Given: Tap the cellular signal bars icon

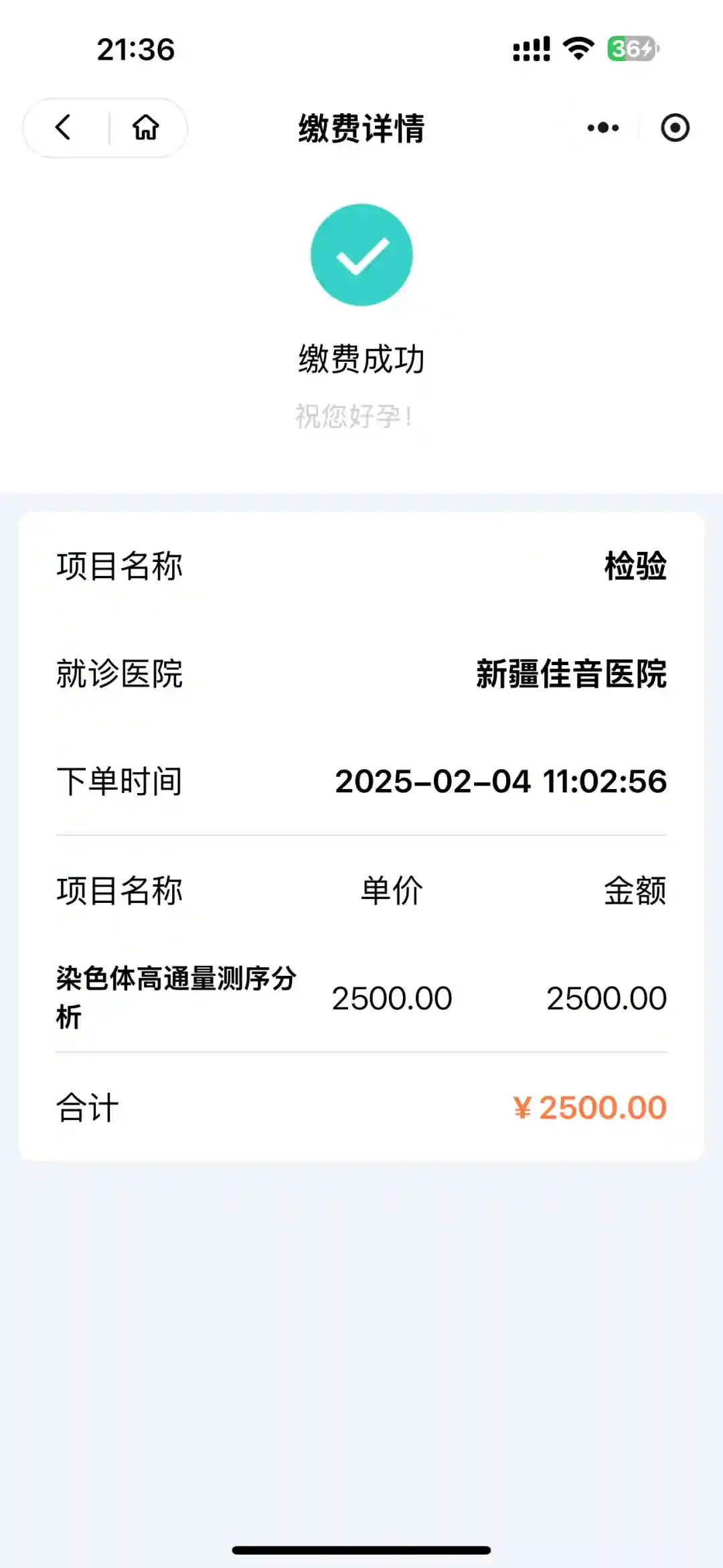Looking at the screenshot, I should pos(532,49).
